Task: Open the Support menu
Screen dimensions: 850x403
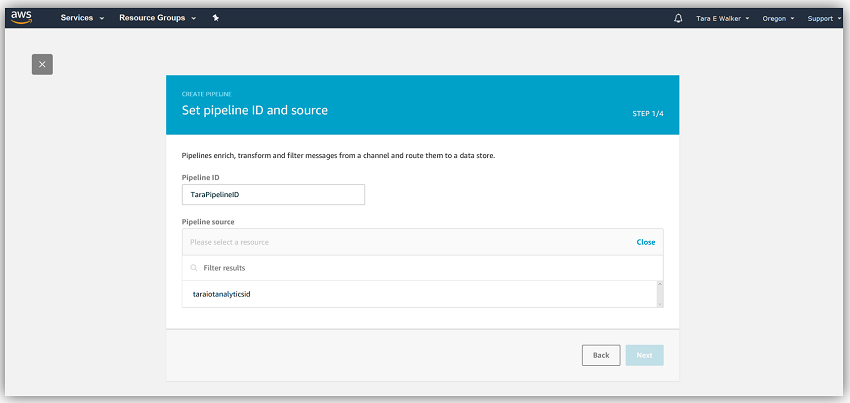Action: [x=824, y=18]
